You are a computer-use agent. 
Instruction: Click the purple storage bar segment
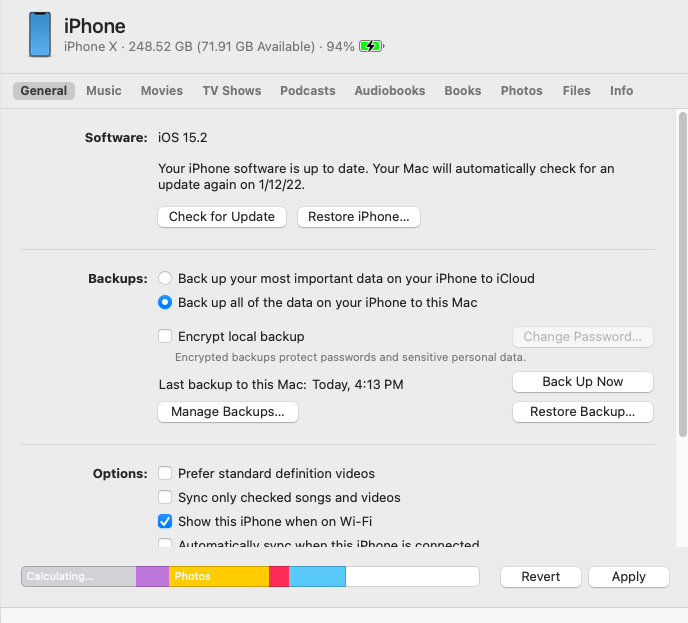[x=152, y=576]
